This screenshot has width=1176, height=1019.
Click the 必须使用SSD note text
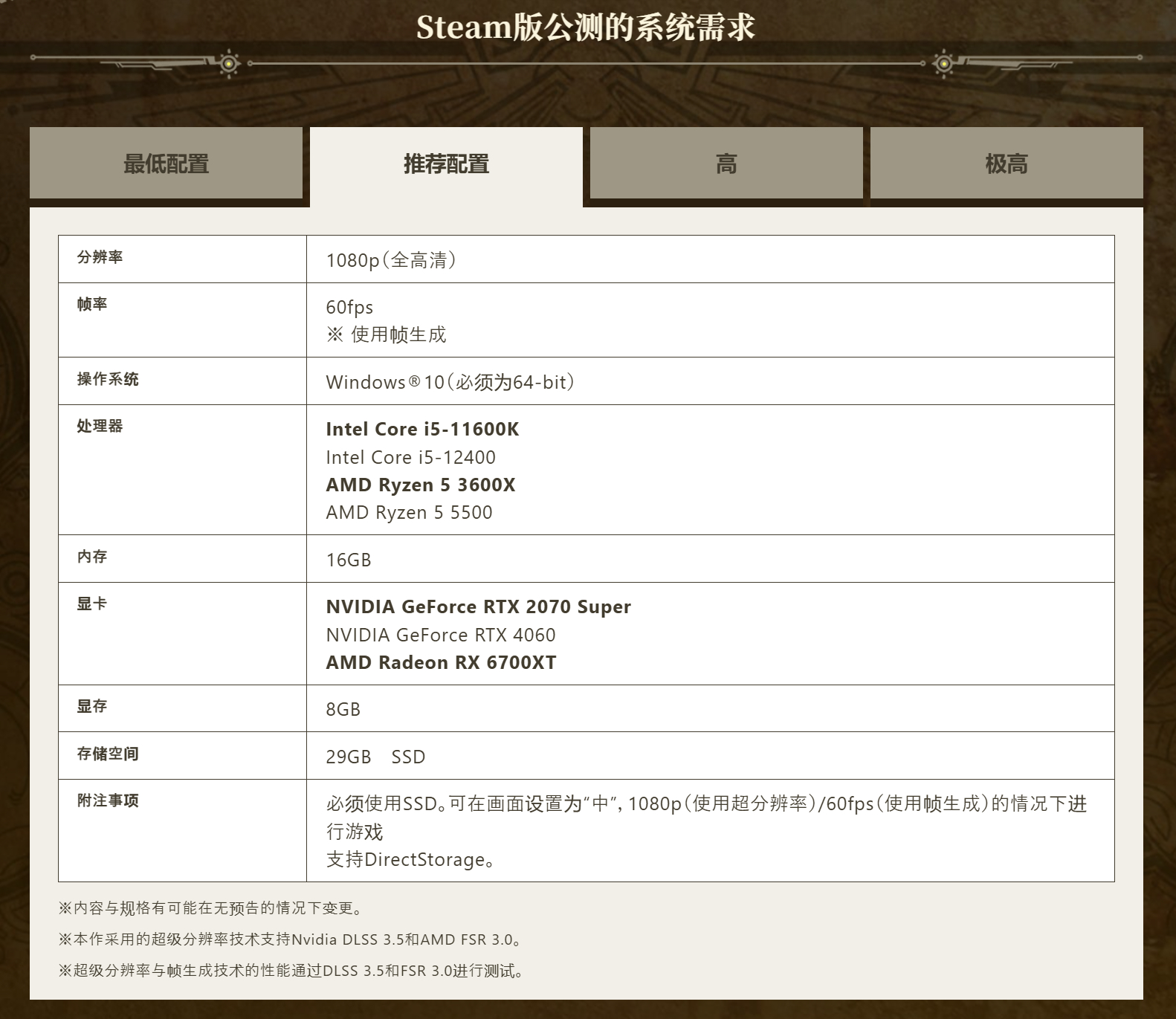tap(706, 818)
